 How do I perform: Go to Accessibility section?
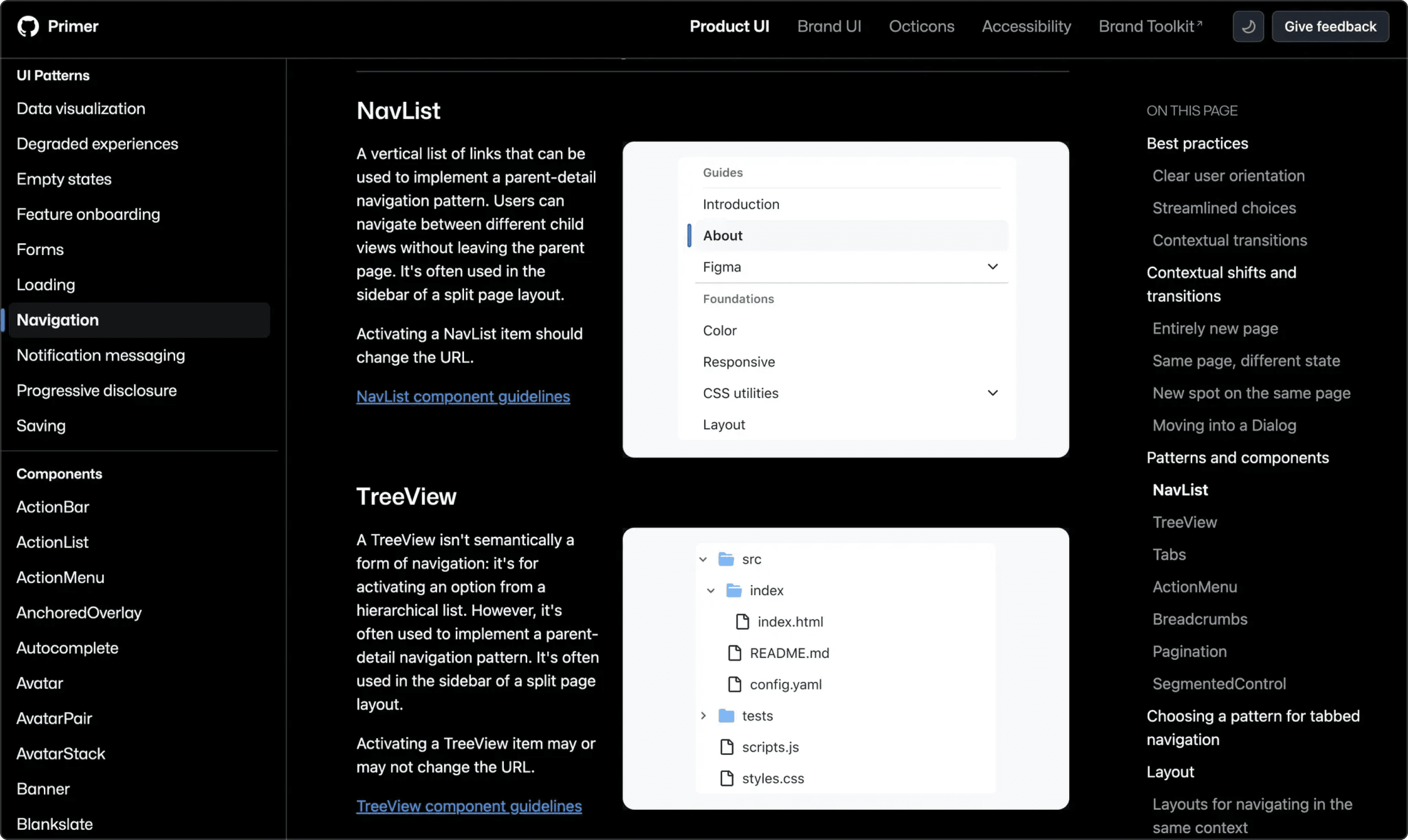click(1026, 27)
